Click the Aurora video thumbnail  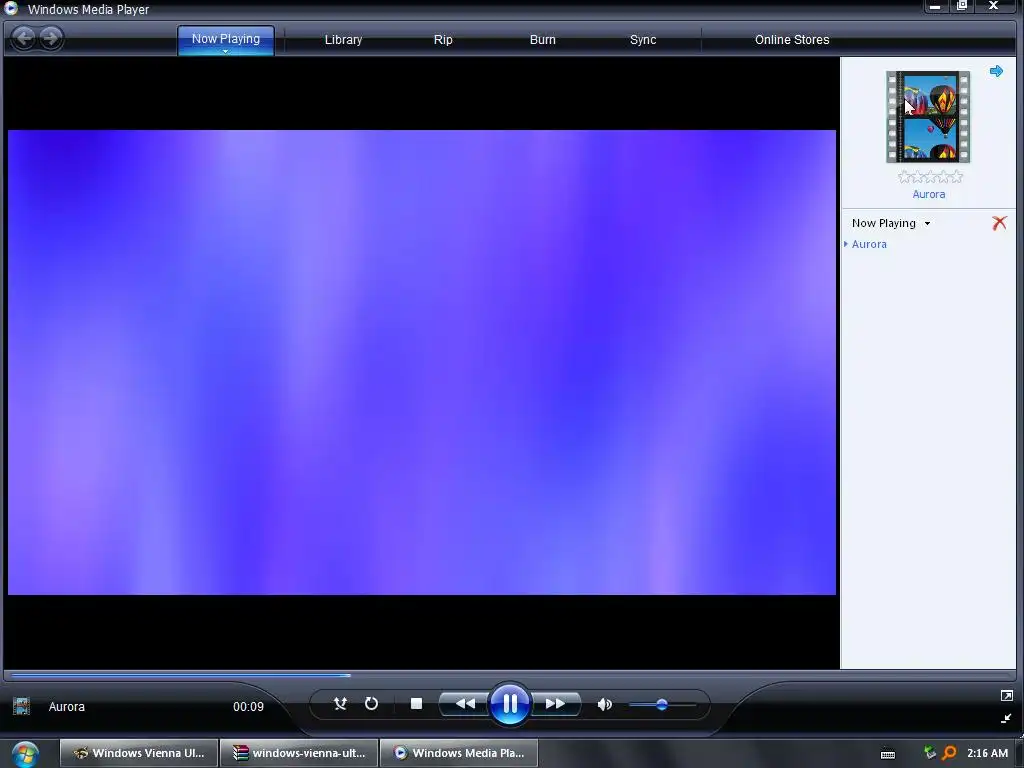coord(928,117)
